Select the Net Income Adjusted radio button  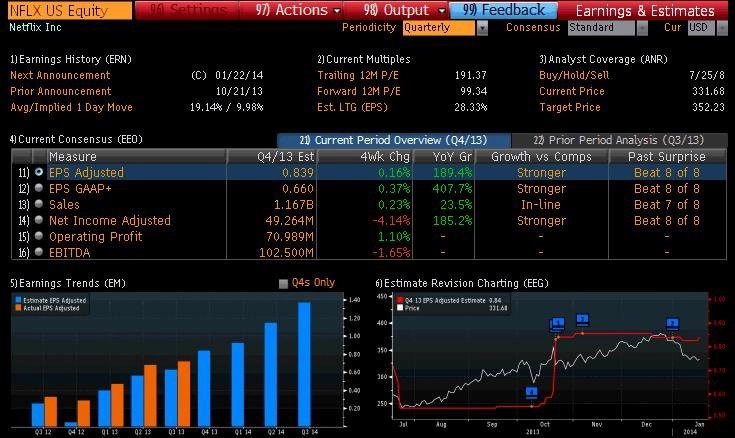click(x=39, y=220)
